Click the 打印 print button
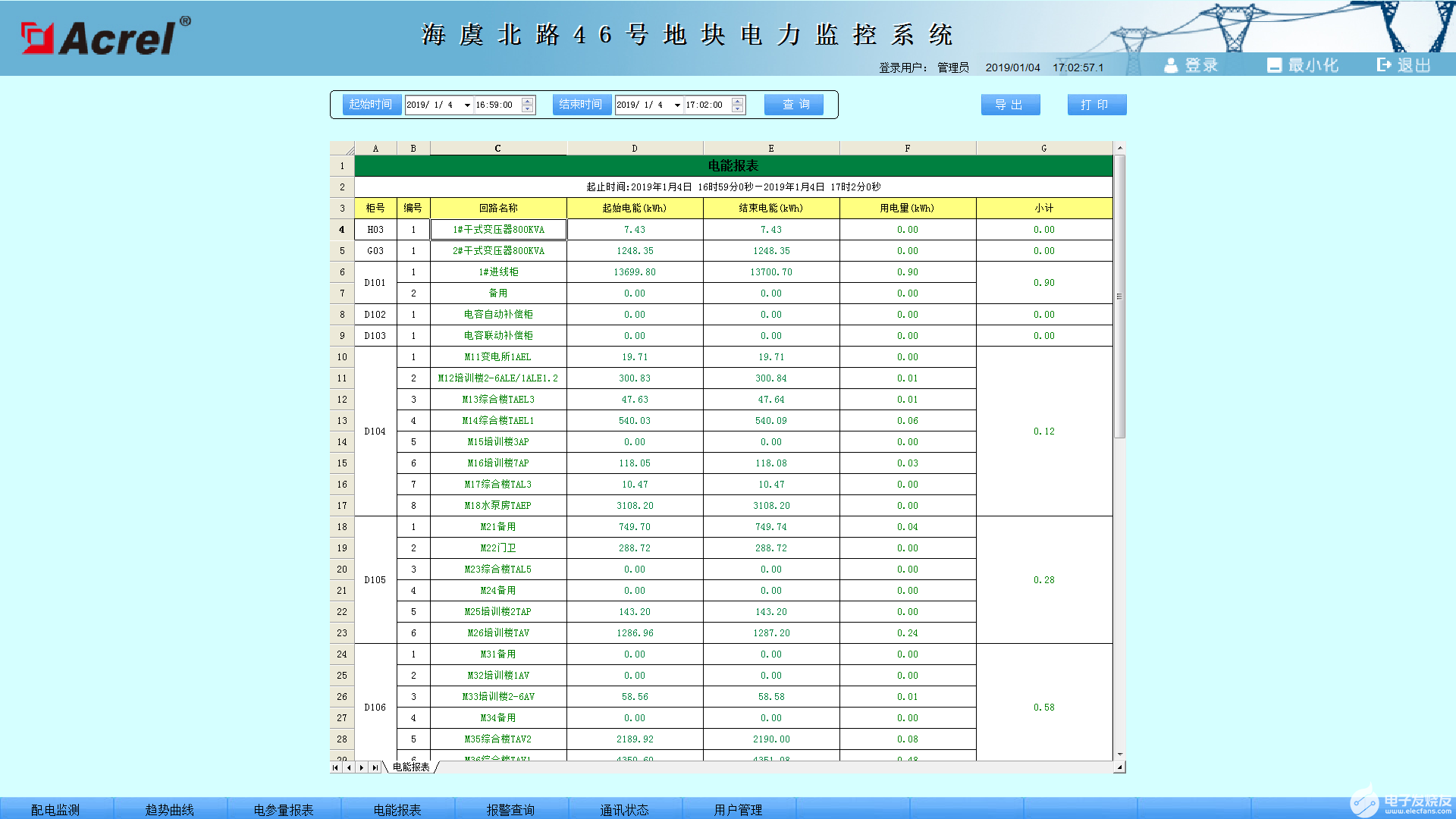This screenshot has height=819, width=1456. coord(1096,105)
